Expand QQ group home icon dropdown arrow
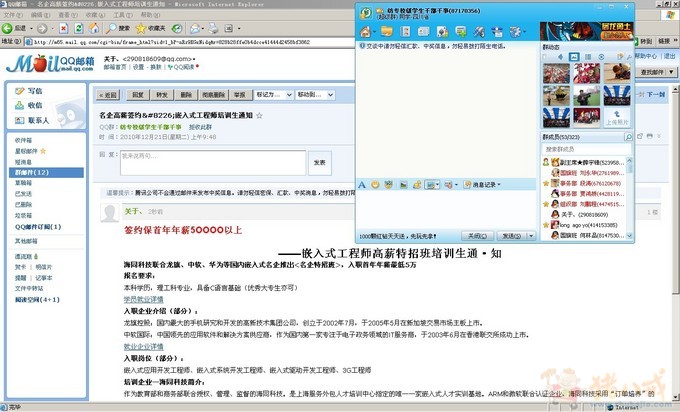The height and width of the screenshot is (412, 680). point(374,32)
